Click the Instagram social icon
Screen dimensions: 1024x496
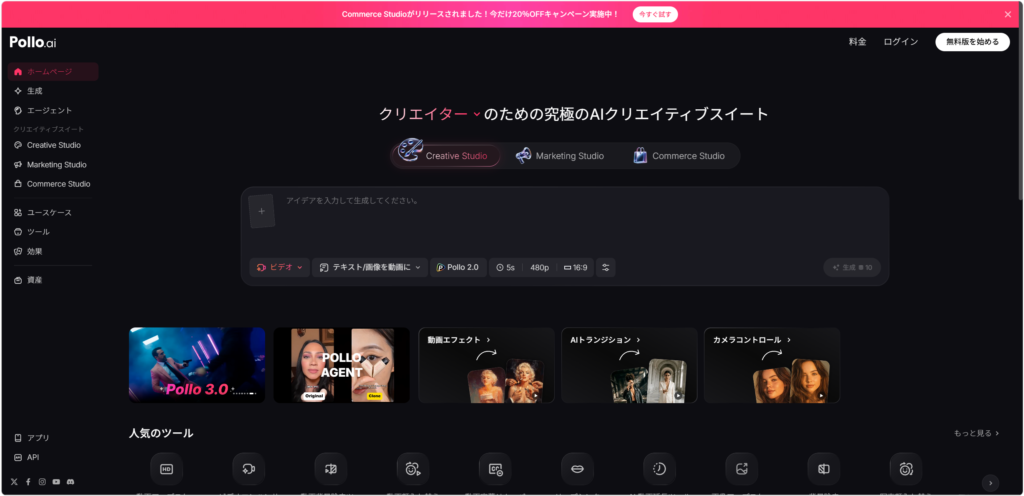42,482
